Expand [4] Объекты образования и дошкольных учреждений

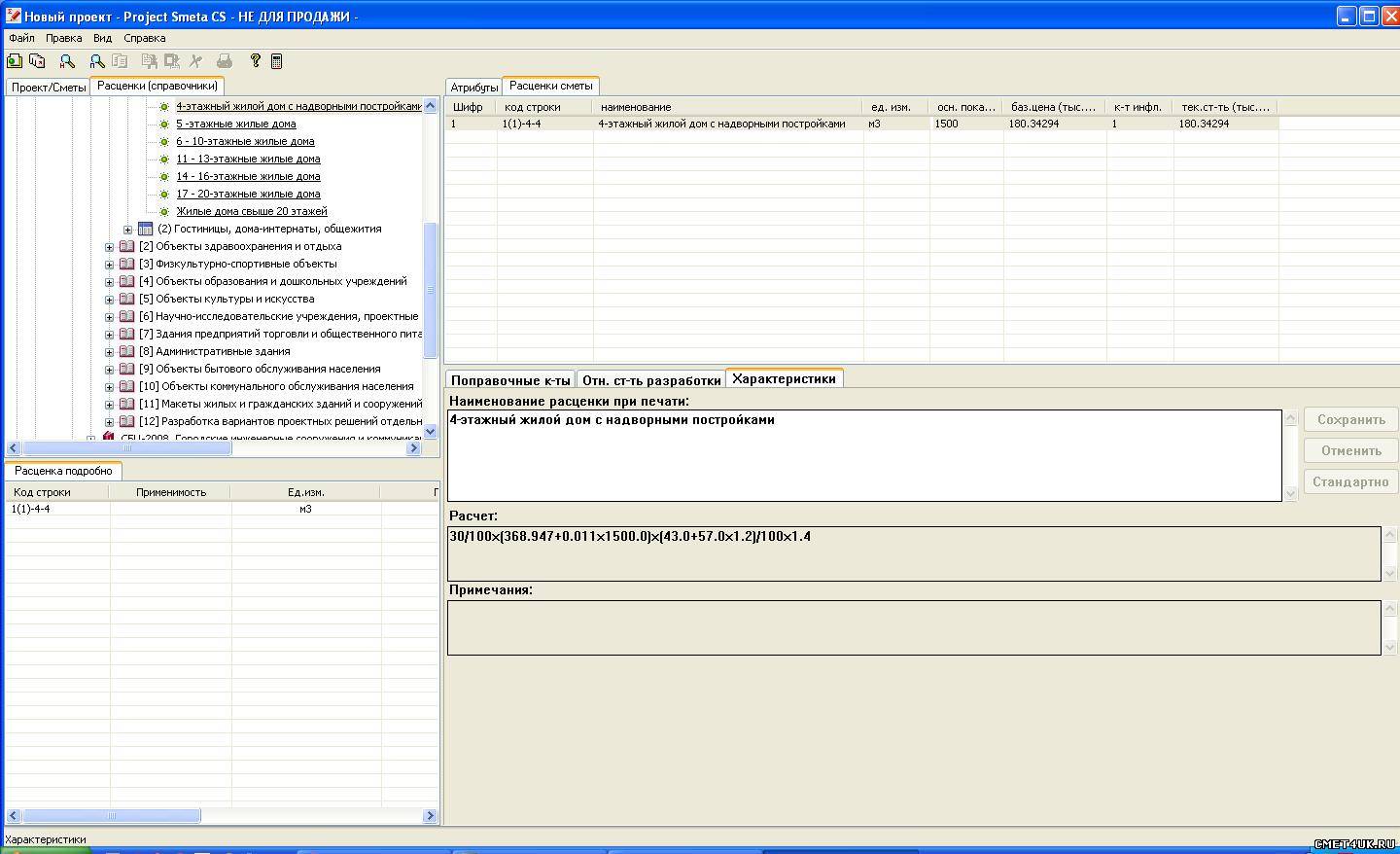(109, 282)
